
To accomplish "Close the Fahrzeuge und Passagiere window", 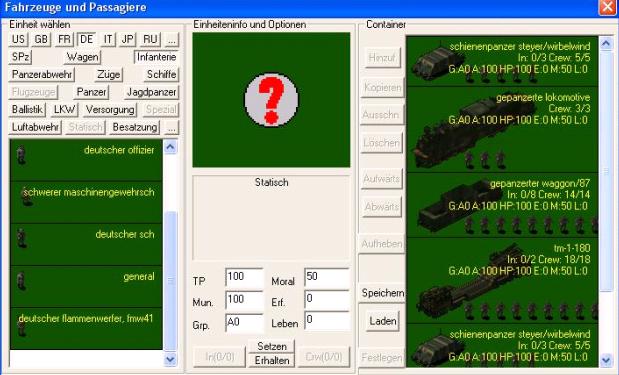I will click(607, 8).
